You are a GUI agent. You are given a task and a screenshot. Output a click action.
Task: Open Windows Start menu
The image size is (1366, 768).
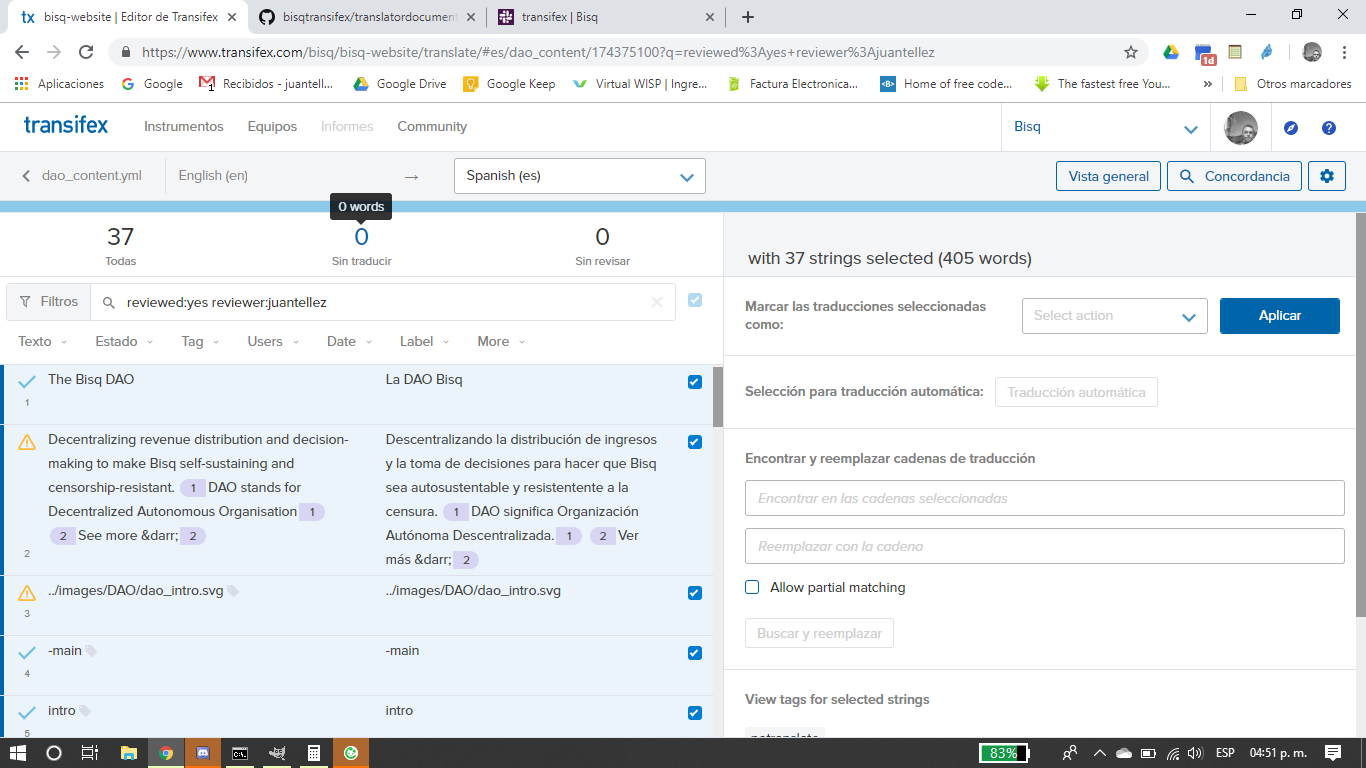click(x=17, y=753)
